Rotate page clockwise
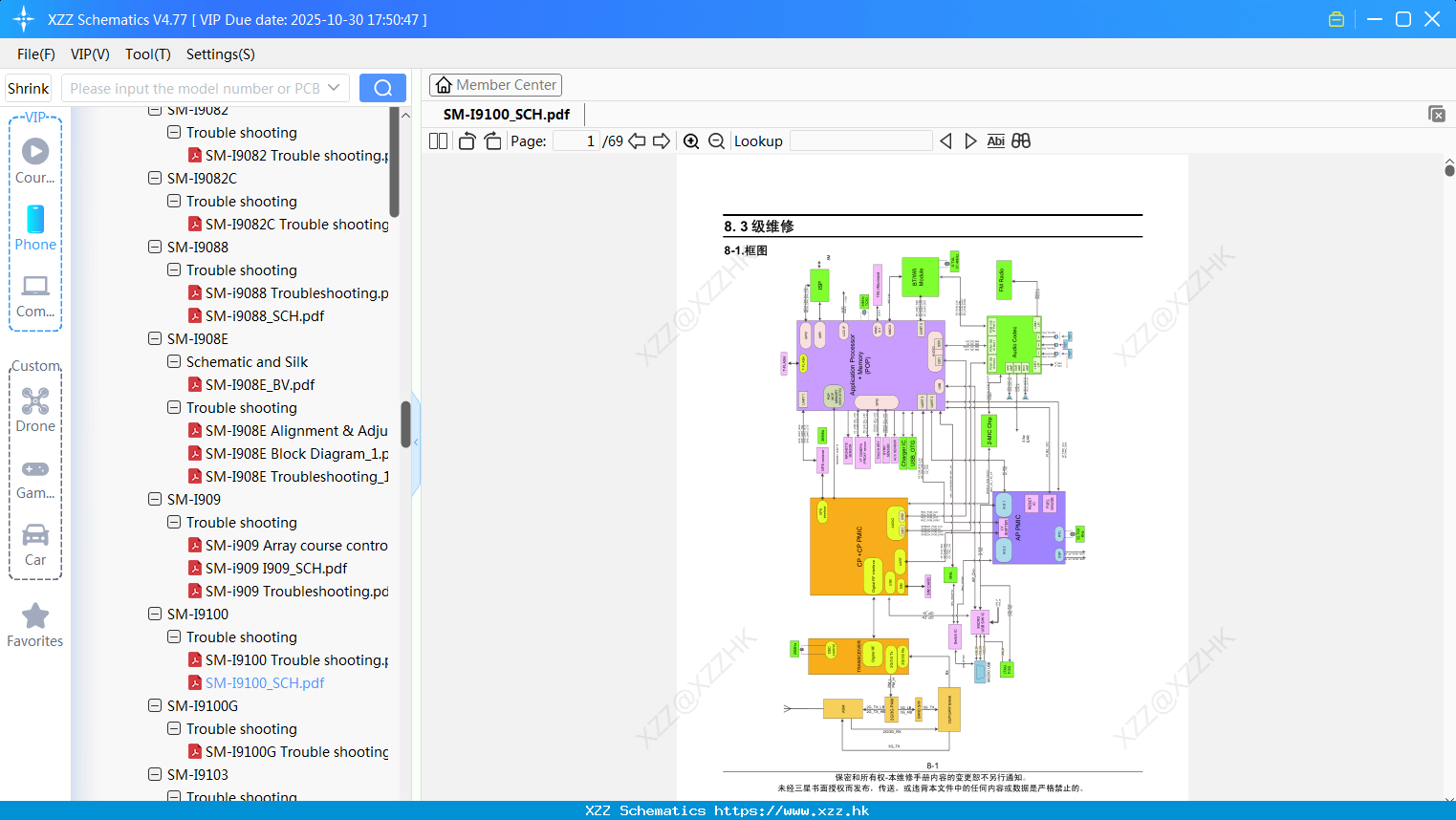 tap(493, 141)
